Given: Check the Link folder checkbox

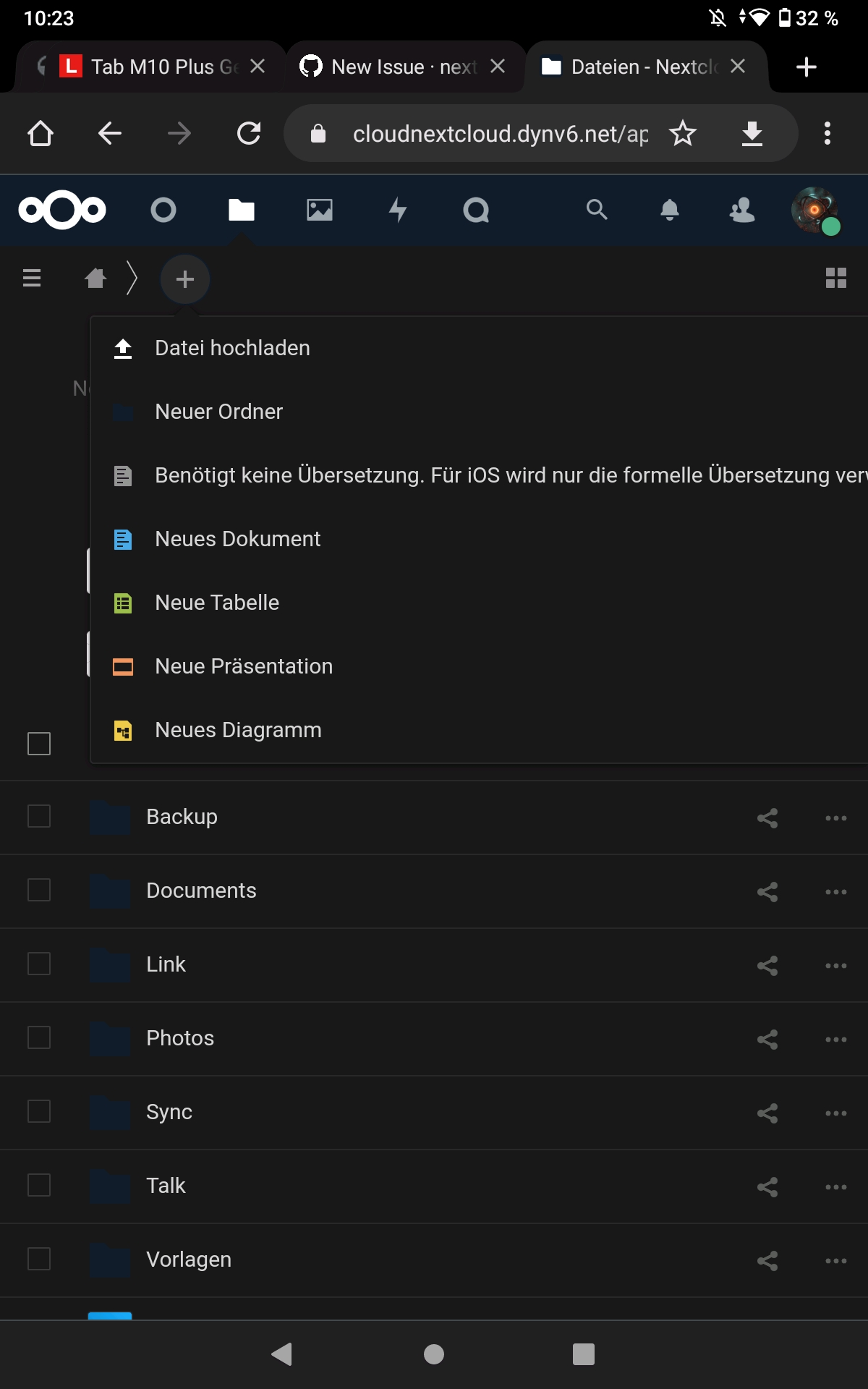Looking at the screenshot, I should pyautogui.click(x=39, y=964).
